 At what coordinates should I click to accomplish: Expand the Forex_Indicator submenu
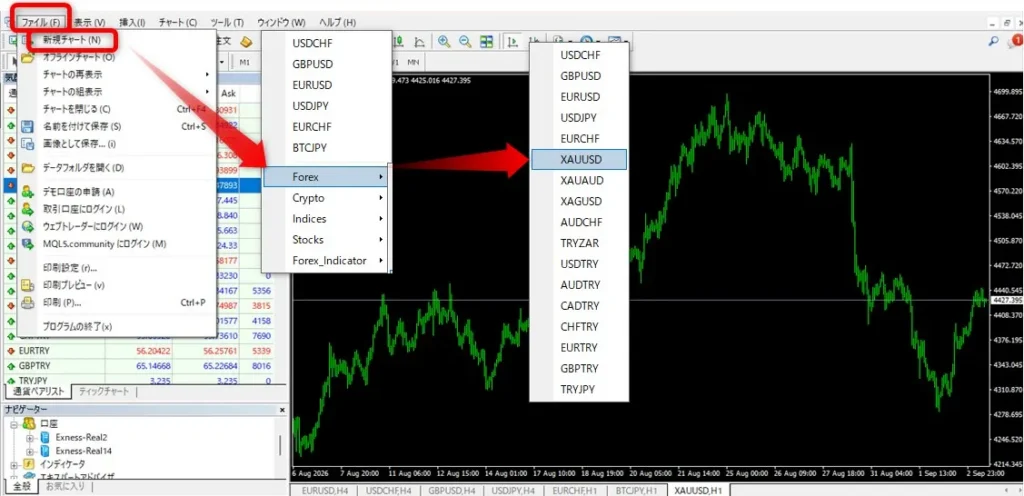click(x=327, y=260)
